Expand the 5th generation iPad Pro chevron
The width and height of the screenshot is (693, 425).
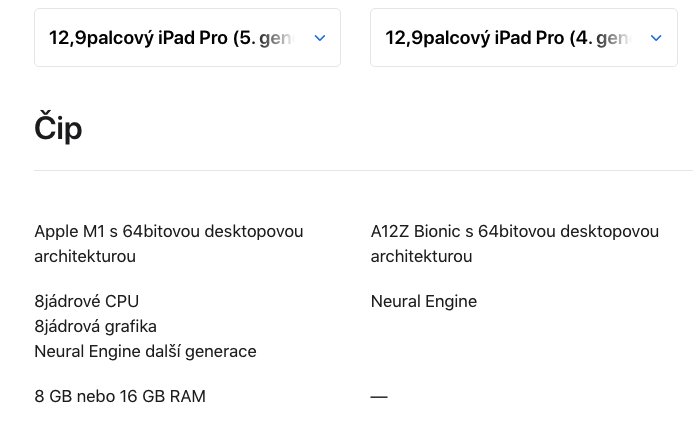320,38
